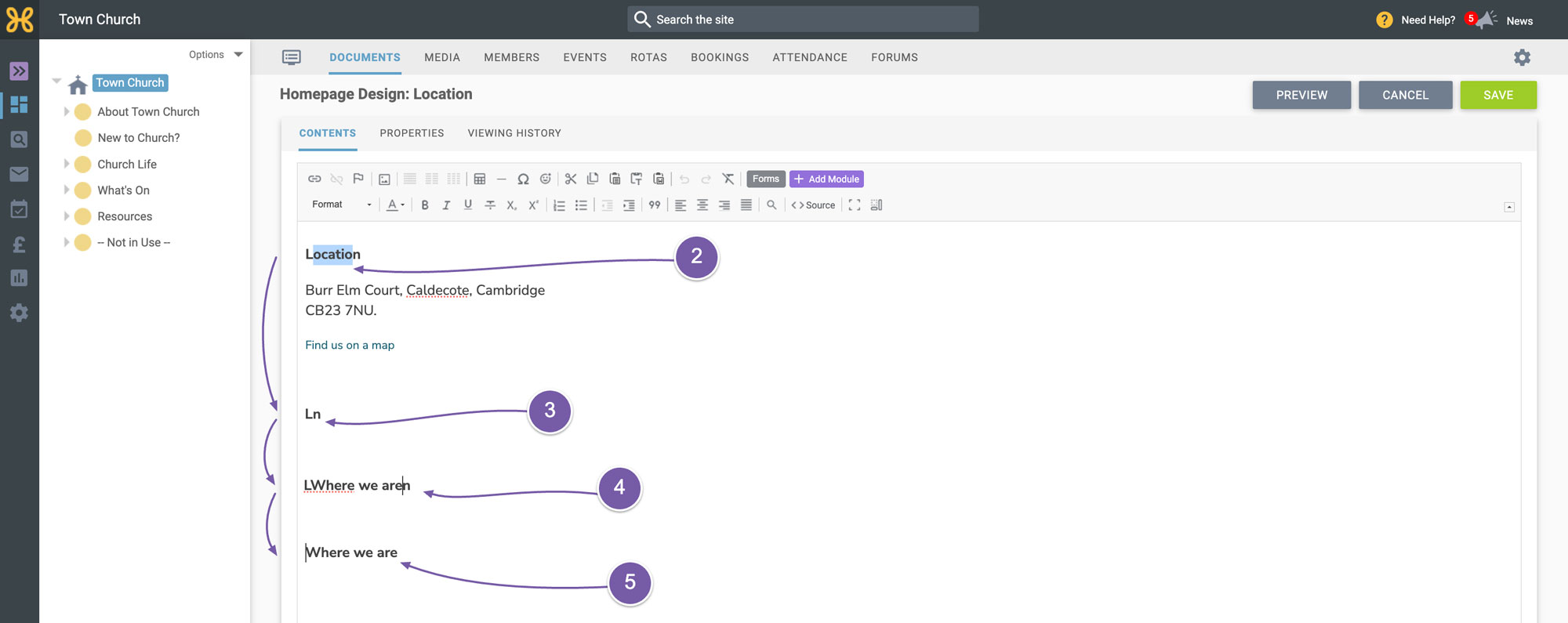Insert a block quote using the quote icon
This screenshot has width=1568, height=623.
tap(655, 205)
